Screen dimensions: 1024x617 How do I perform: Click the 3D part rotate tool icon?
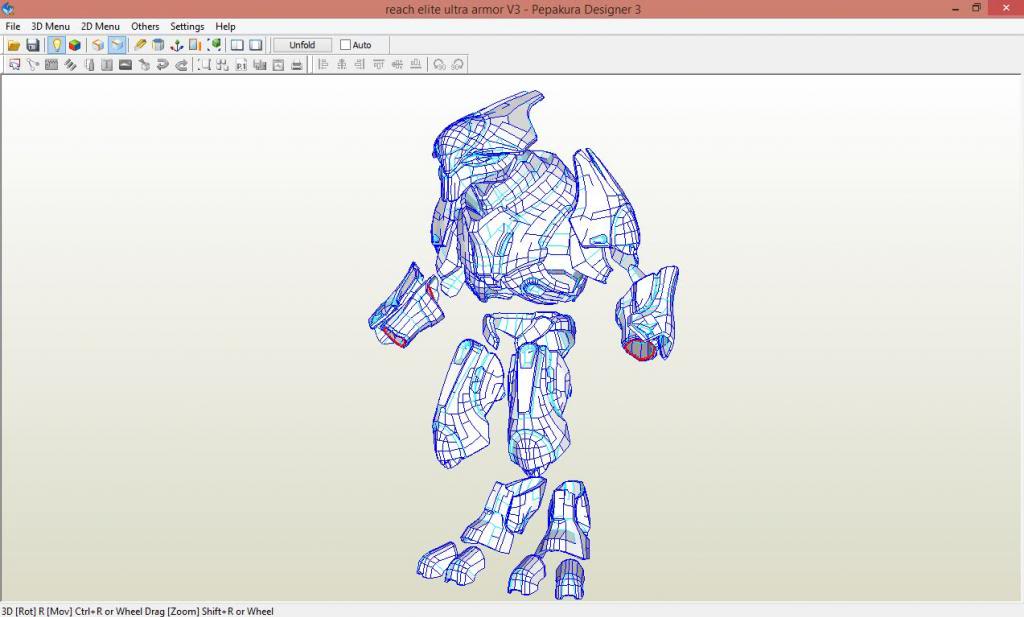tap(144, 65)
